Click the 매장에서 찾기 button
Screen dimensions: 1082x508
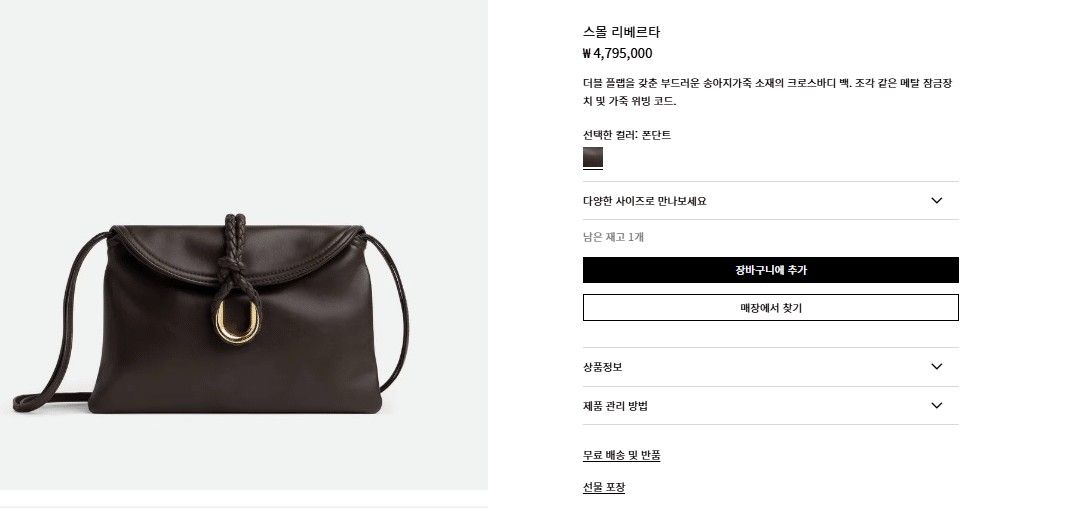(x=771, y=308)
